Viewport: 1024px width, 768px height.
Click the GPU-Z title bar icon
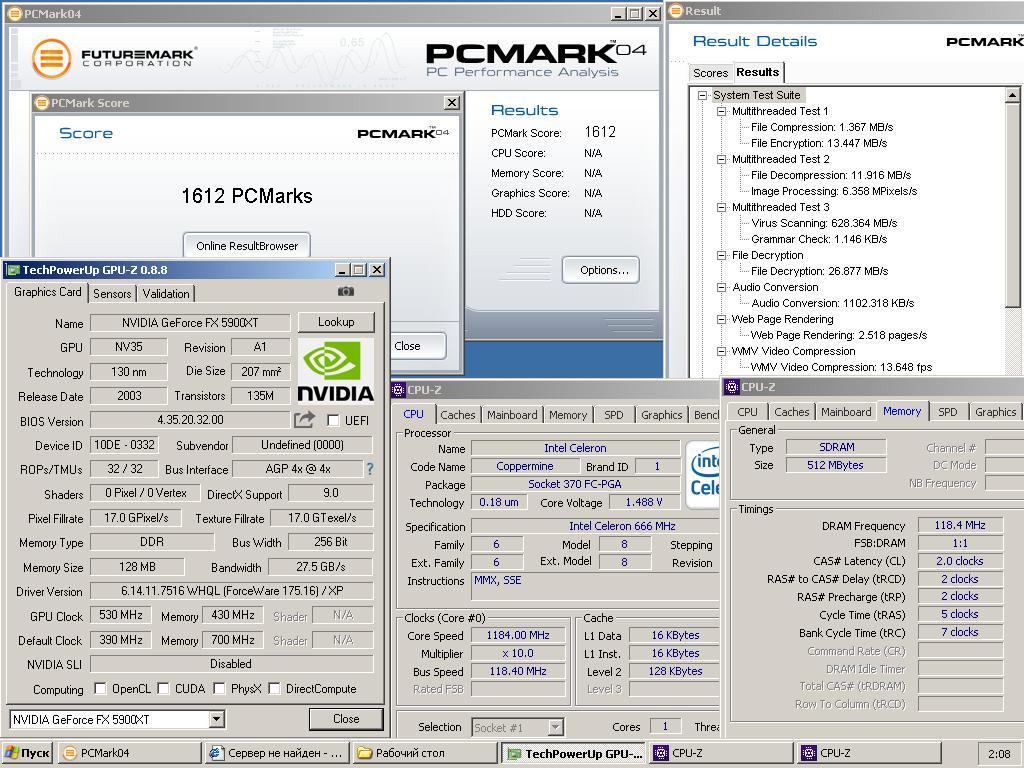(12, 270)
